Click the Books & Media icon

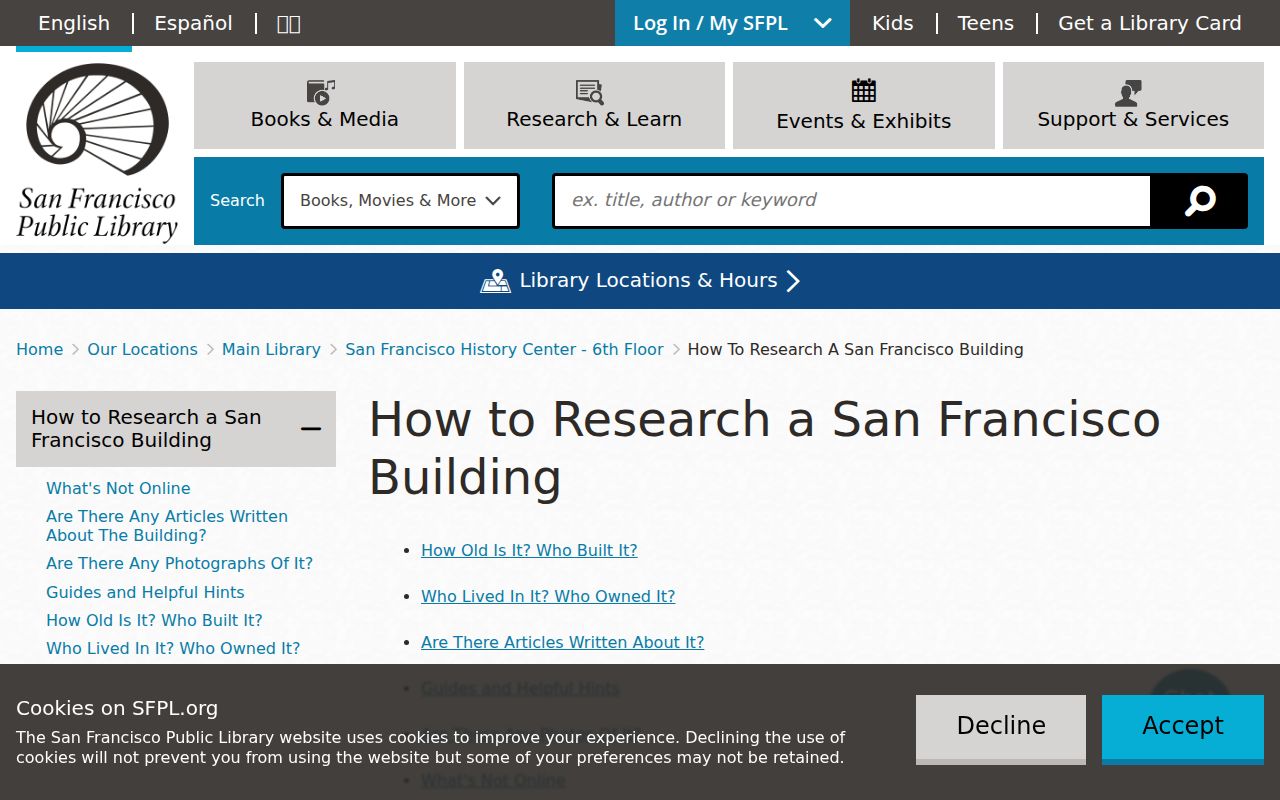[x=321, y=92]
